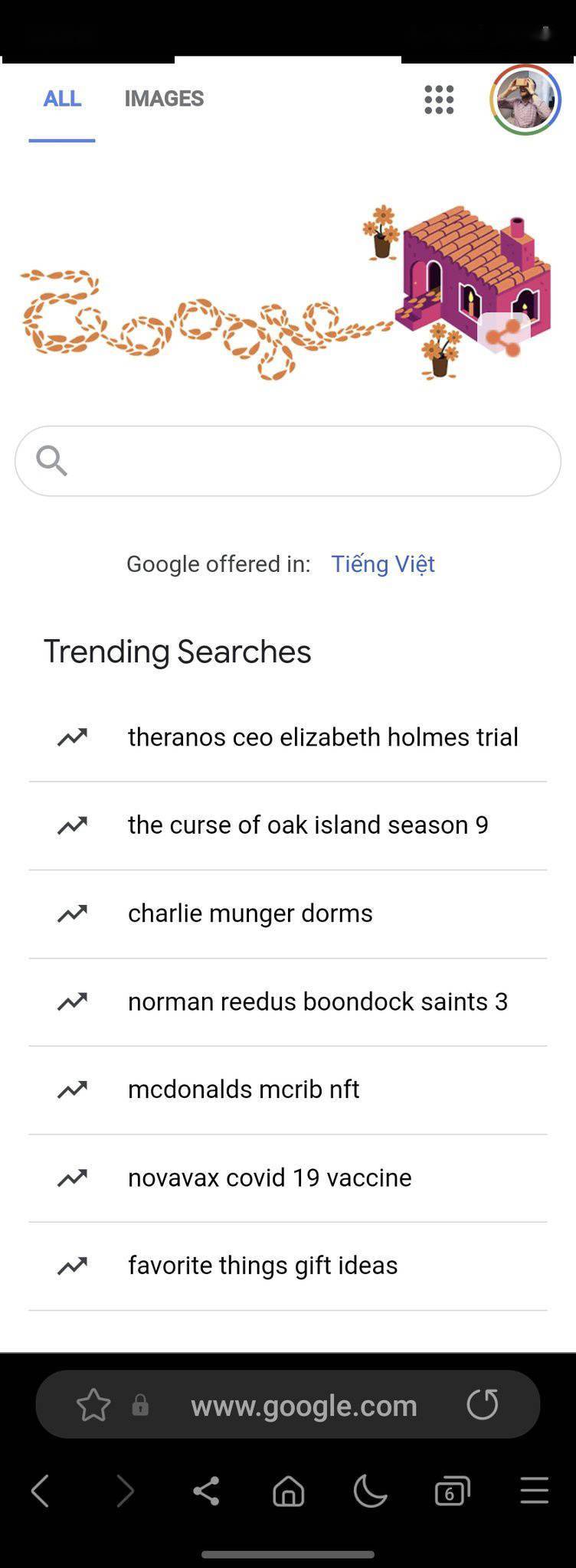576x1568 pixels.
Task: Go back using the browser back arrow
Action: [41, 1491]
